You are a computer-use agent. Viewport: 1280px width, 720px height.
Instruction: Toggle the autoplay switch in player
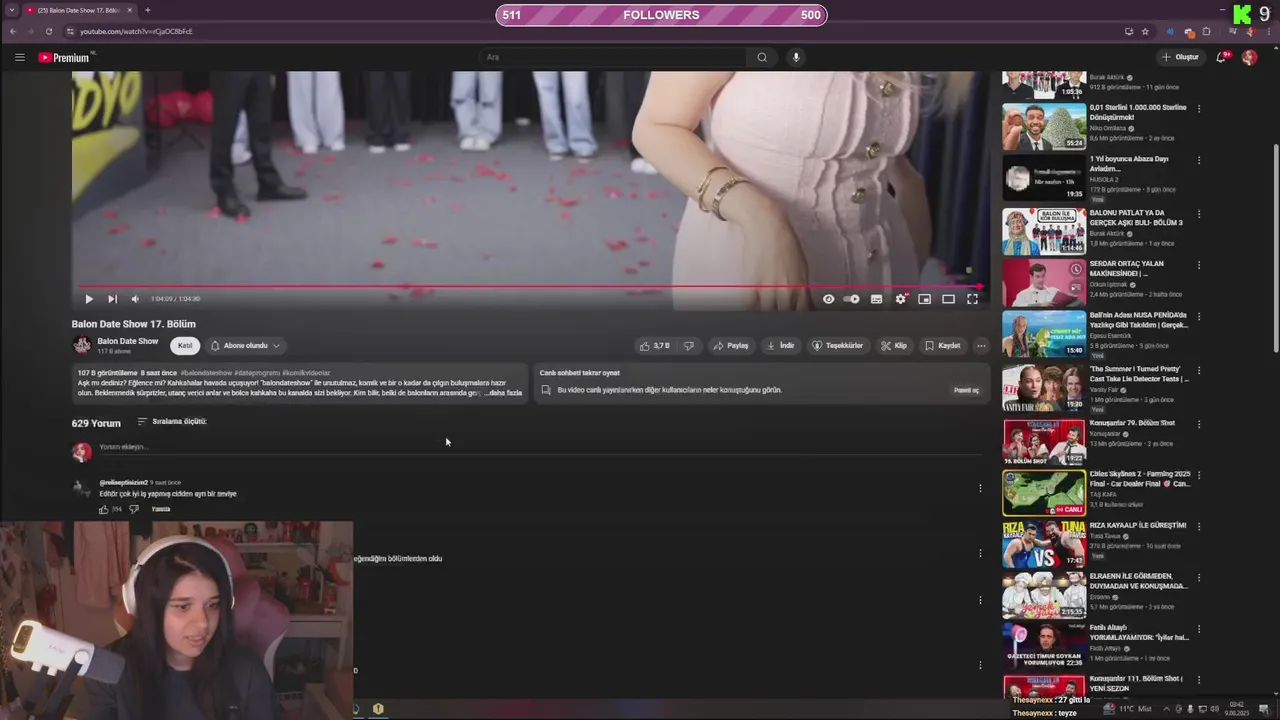852,299
